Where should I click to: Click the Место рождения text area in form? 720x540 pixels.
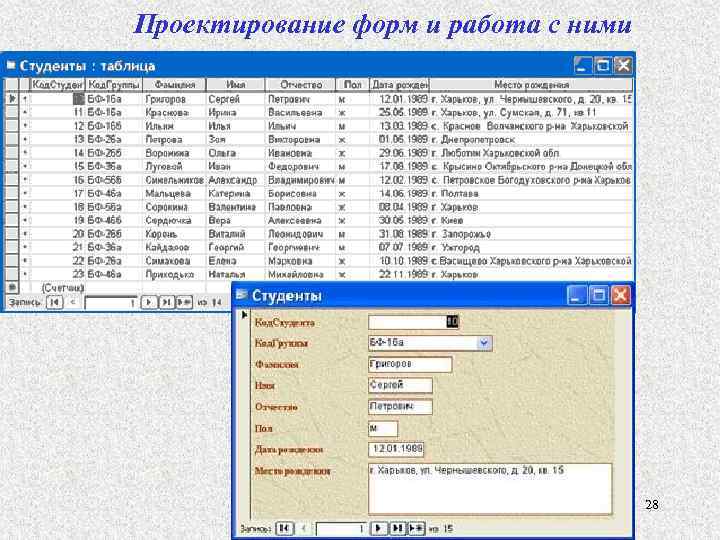tap(490, 489)
